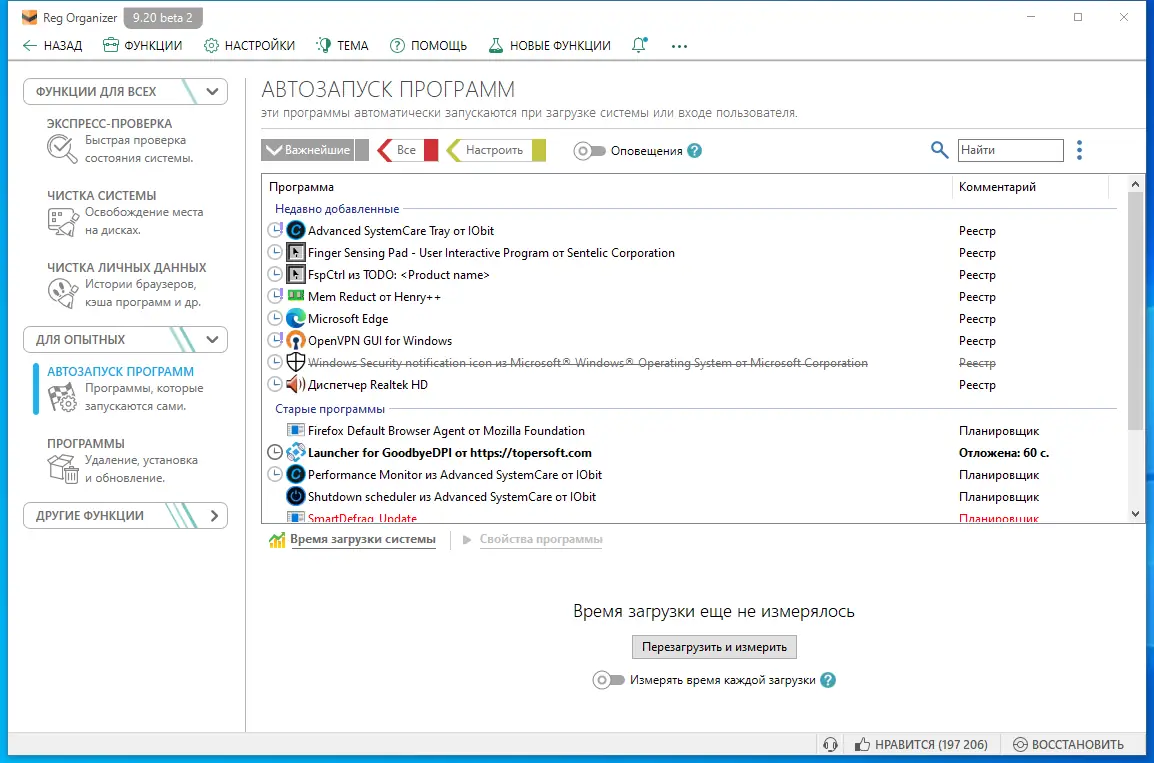The width and height of the screenshot is (1154, 763).
Task: Go back with НАЗАД
Action: tap(52, 46)
